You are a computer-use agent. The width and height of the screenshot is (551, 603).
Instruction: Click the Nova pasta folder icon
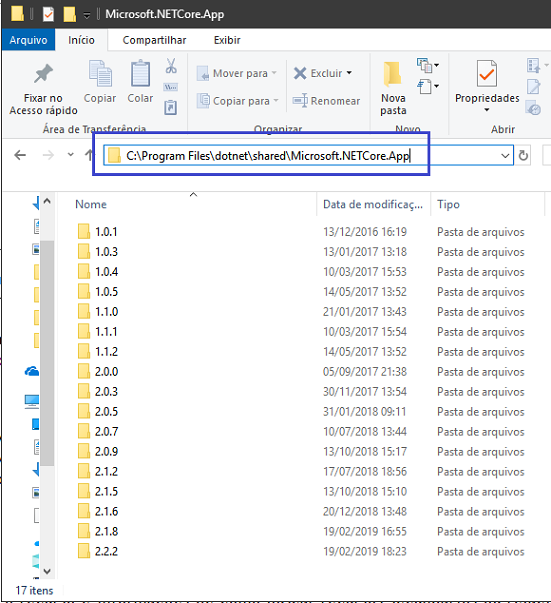pyautogui.click(x=393, y=73)
